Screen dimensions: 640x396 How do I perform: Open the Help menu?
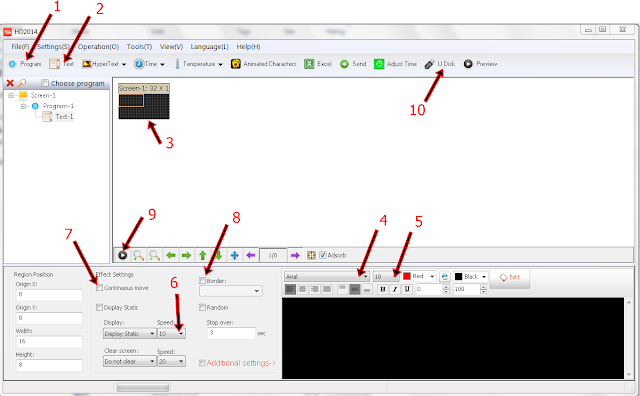click(248, 47)
